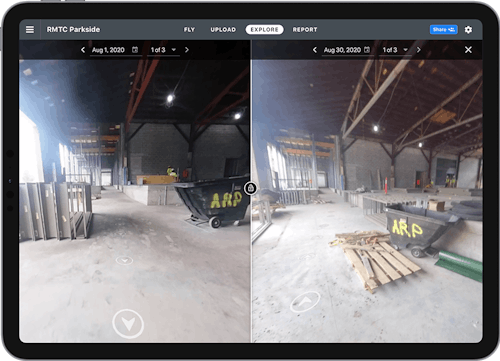This screenshot has width=500, height=361.
Task: Open calendar icon beside Aug 1, 2020
Action: tap(135, 50)
